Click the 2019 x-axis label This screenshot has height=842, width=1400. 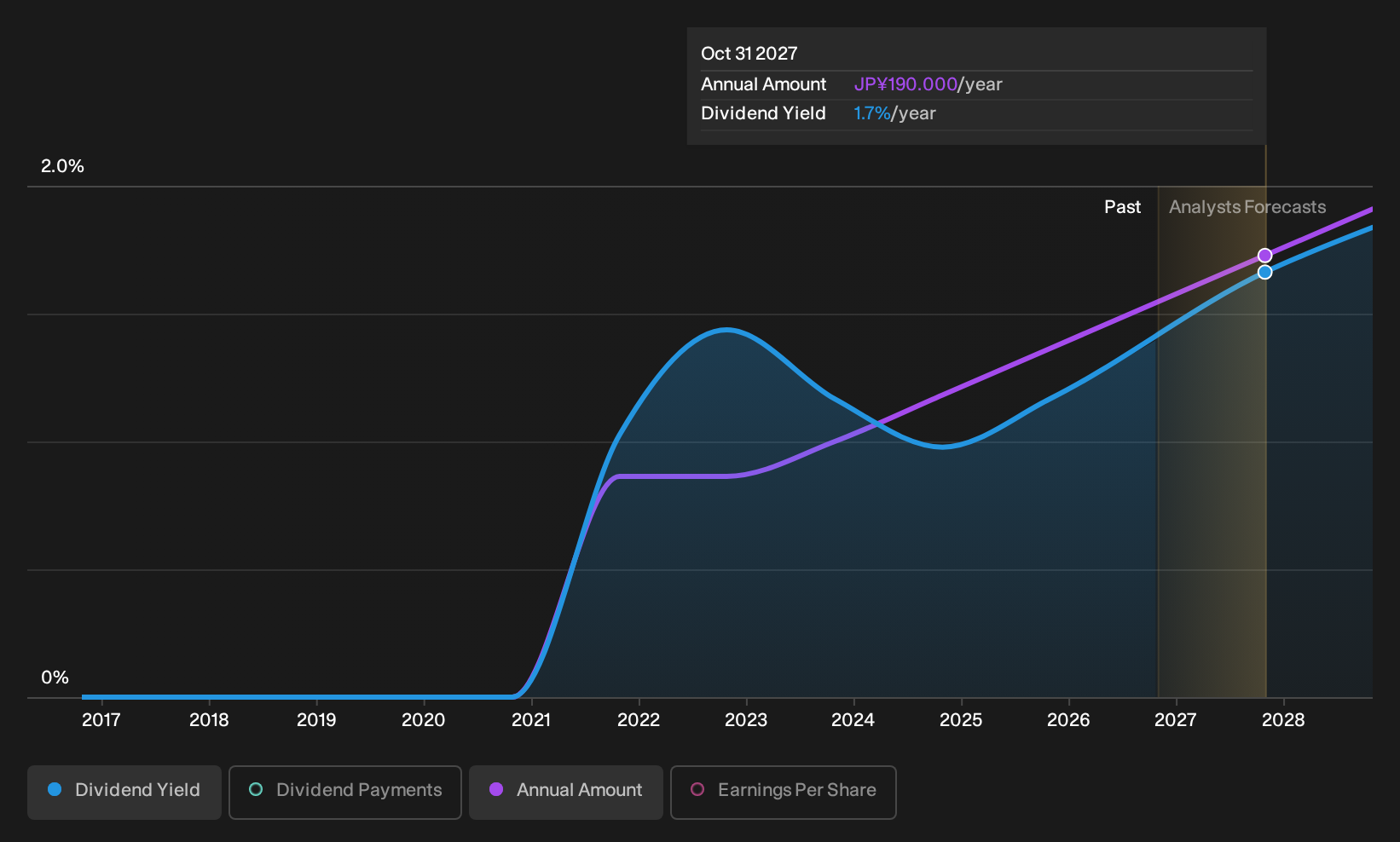(316, 720)
